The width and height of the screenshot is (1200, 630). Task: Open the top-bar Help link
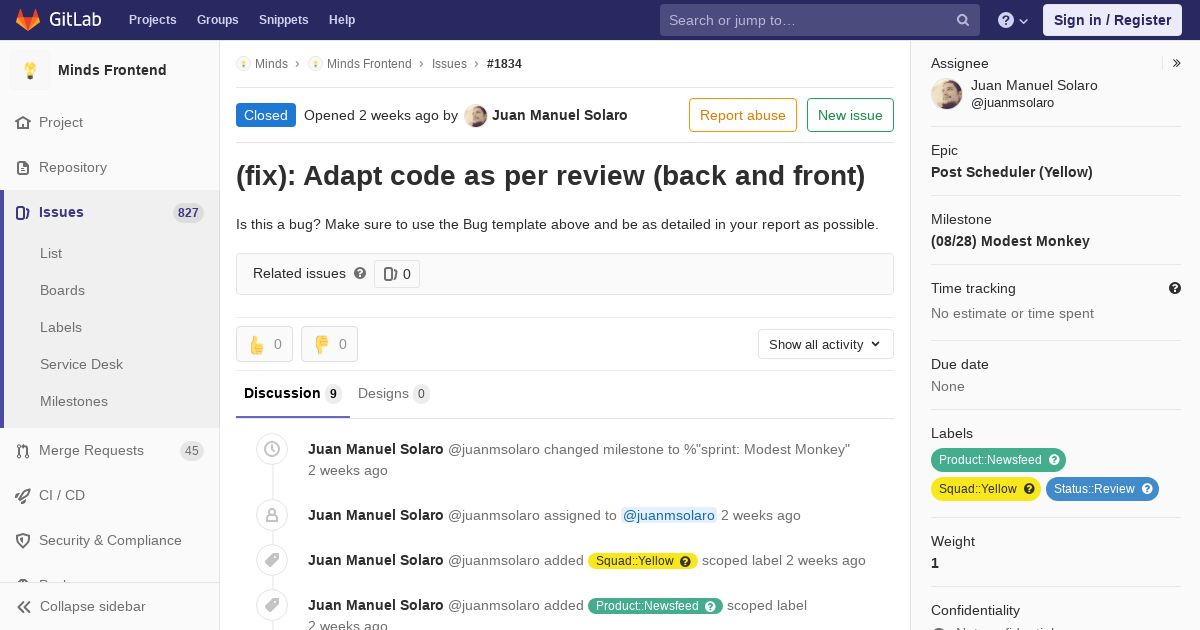point(342,20)
